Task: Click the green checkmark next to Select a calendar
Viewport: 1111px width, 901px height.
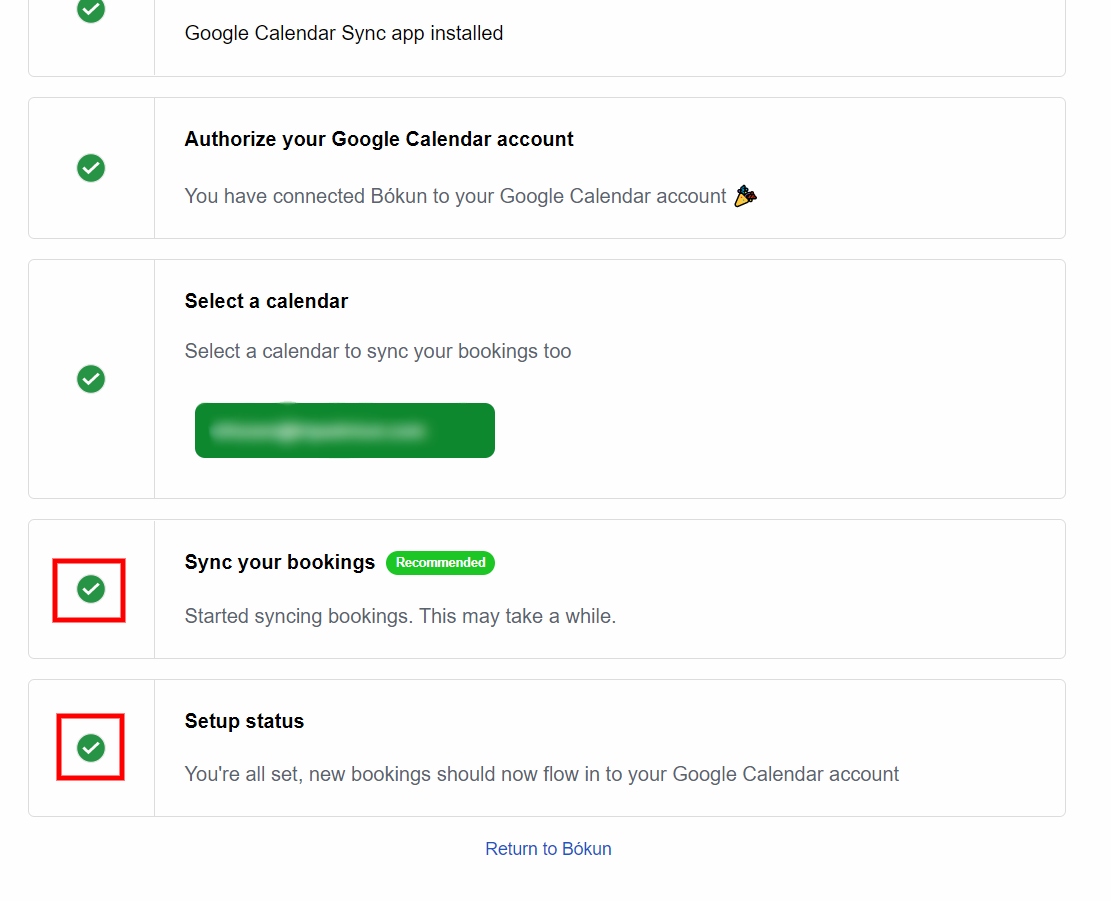Action: (x=91, y=379)
